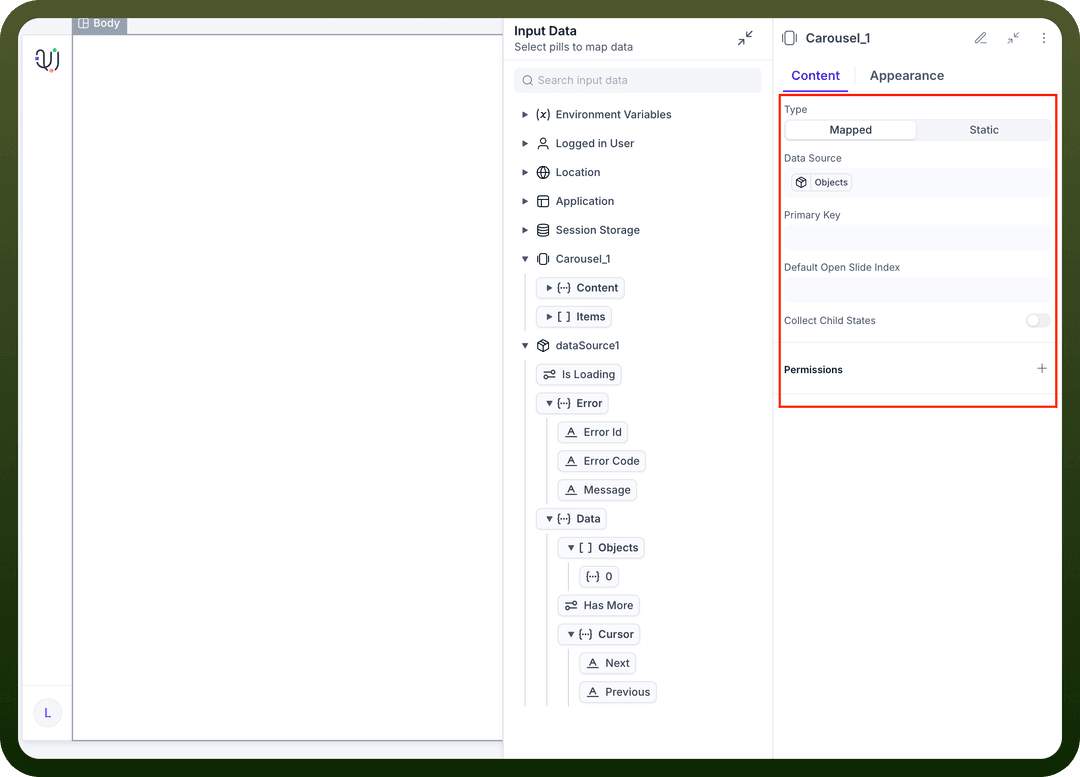Click the Objects pill in Data Source
This screenshot has height=777, width=1080.
point(822,183)
